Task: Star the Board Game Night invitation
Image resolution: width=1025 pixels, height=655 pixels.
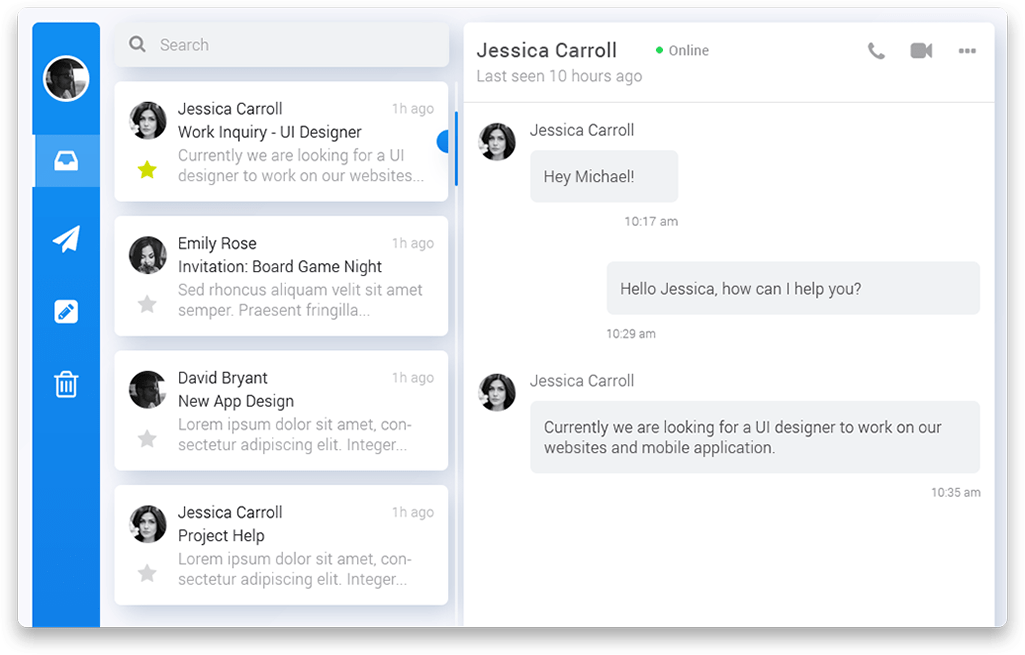Action: pos(147,304)
